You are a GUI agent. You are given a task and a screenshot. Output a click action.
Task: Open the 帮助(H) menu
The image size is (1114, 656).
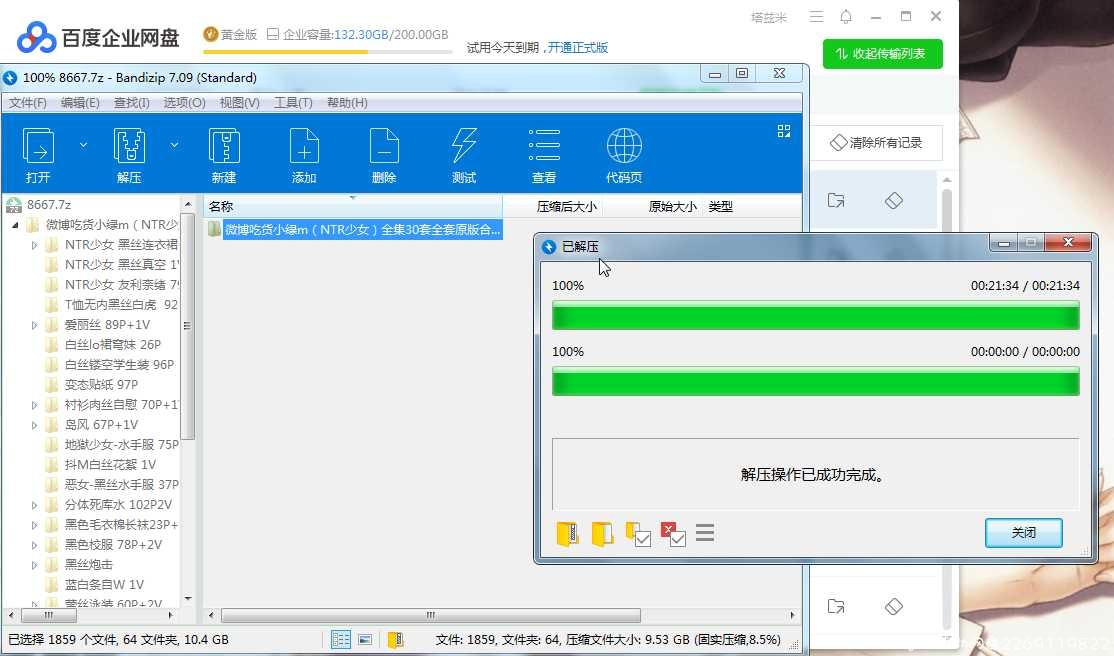[x=347, y=102]
